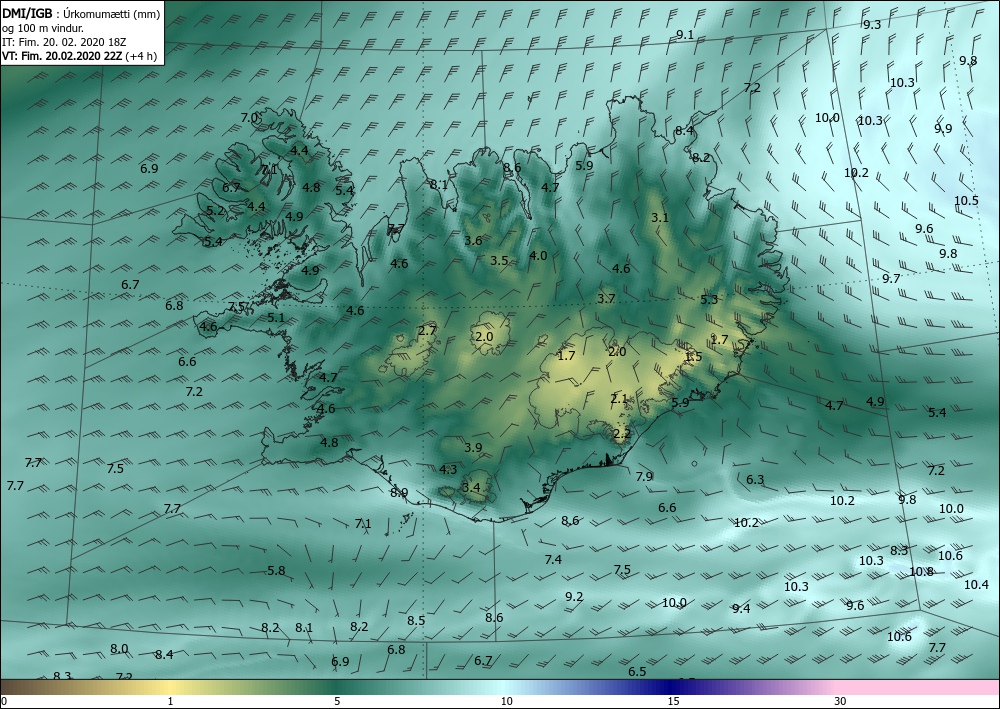This screenshot has width=1000, height=709.
Task: Click the 5.1 value on the map
Action: click(x=276, y=318)
